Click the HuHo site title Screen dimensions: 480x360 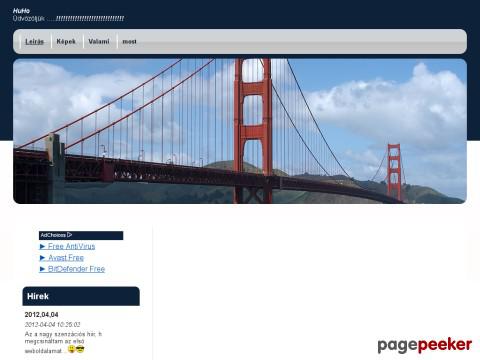tap(21, 11)
